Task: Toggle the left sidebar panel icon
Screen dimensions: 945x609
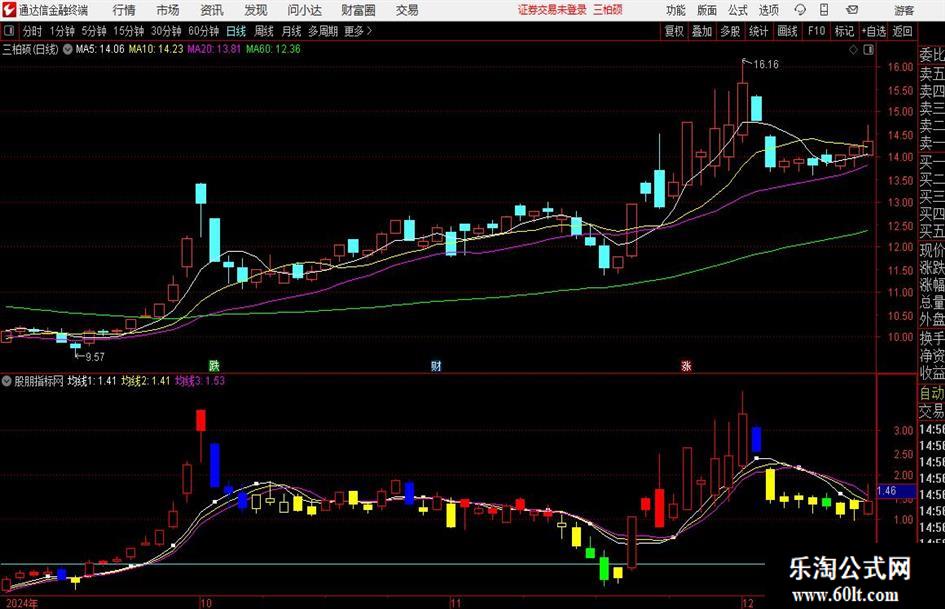Action: [9, 31]
